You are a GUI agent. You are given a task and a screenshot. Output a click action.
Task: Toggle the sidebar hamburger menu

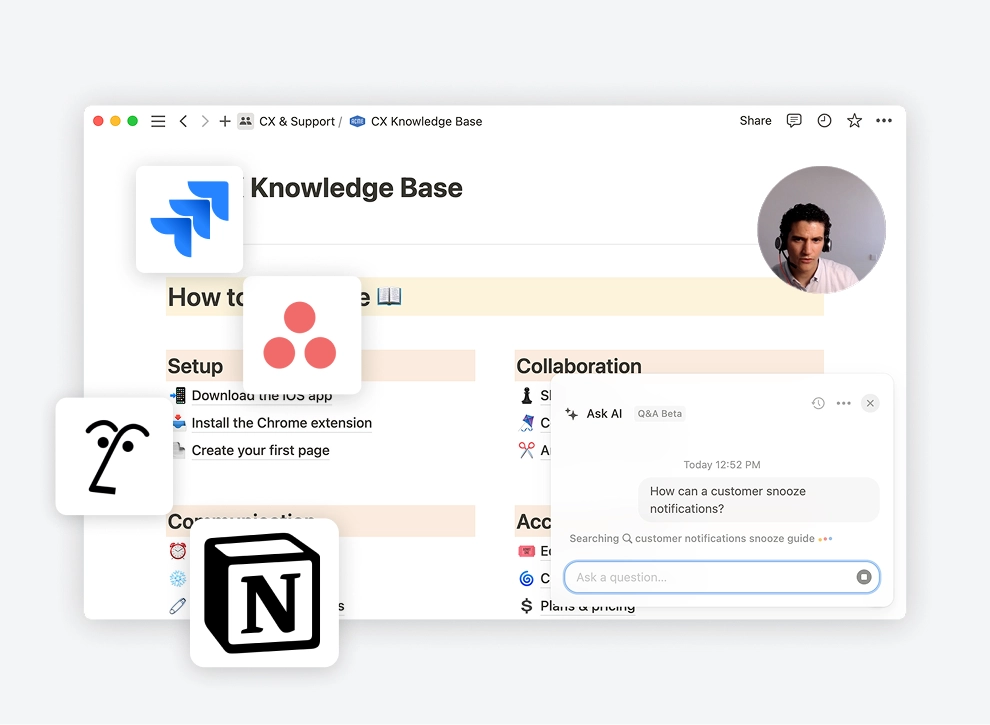click(x=158, y=121)
